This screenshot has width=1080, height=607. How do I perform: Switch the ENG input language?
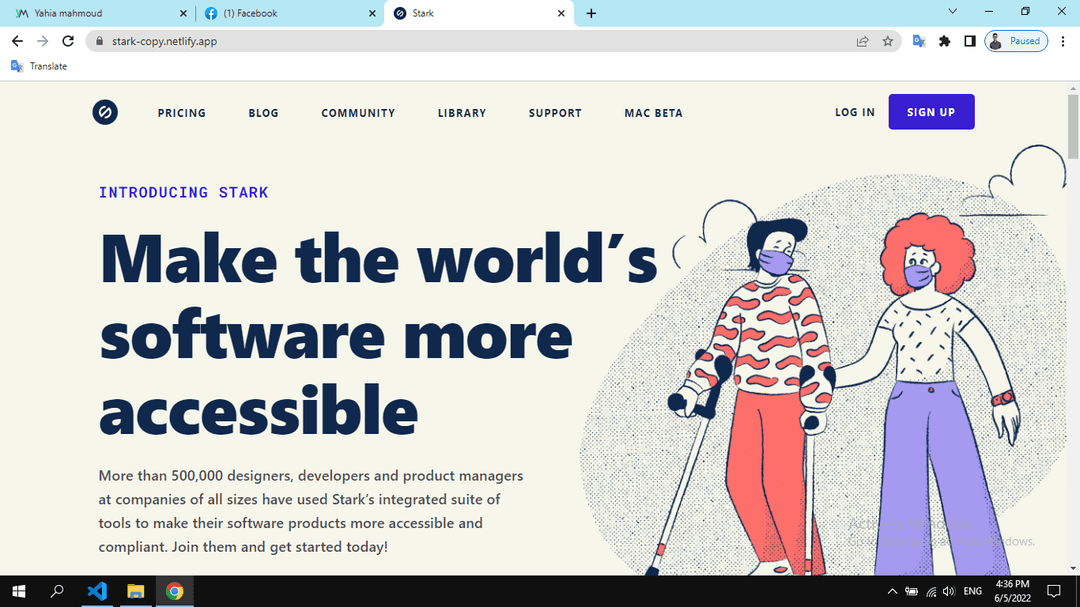(x=973, y=591)
